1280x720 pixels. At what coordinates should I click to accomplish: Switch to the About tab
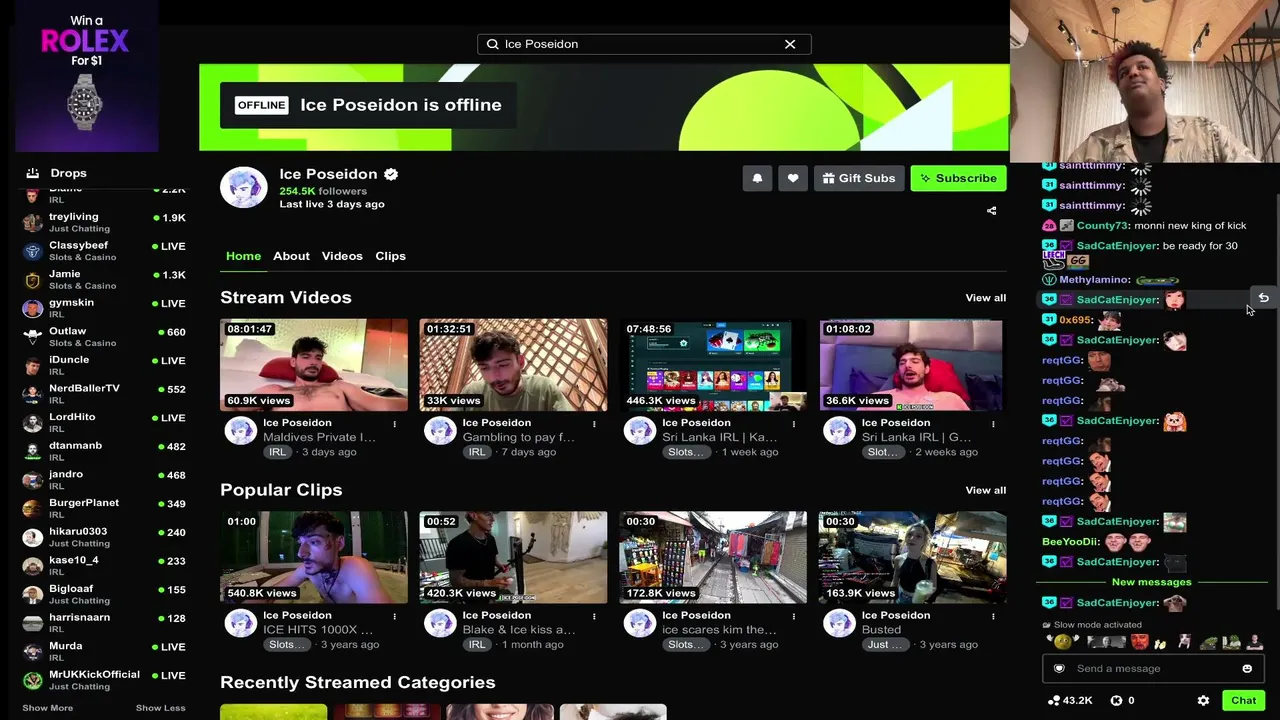click(291, 256)
